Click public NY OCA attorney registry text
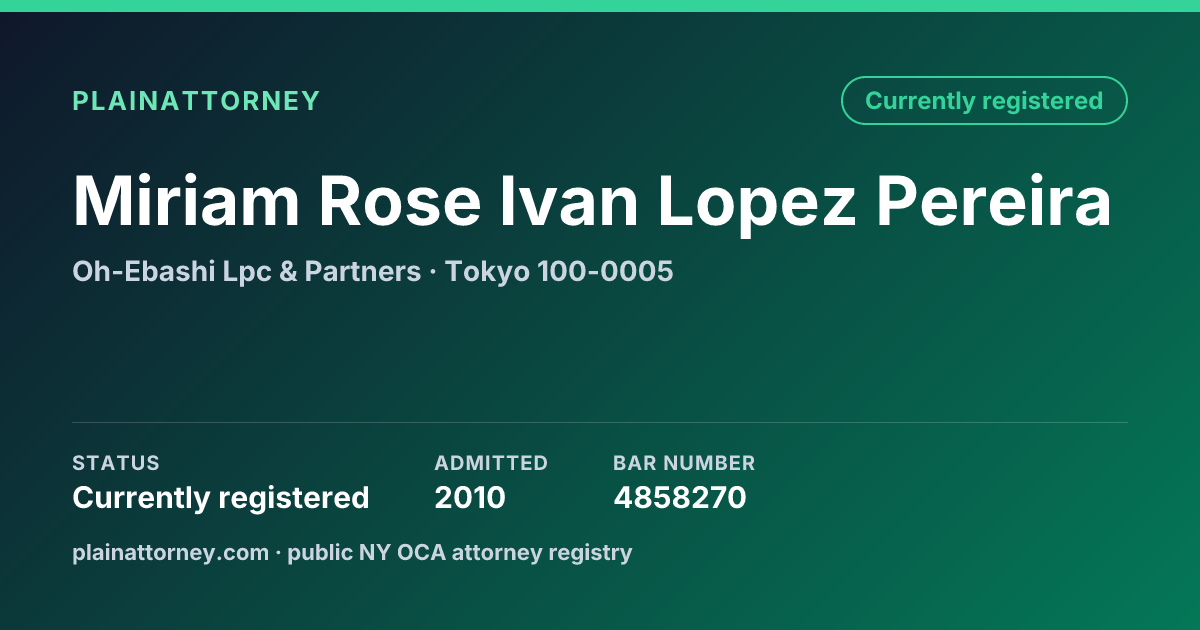This screenshot has width=1200, height=630. pyautogui.click(x=460, y=552)
